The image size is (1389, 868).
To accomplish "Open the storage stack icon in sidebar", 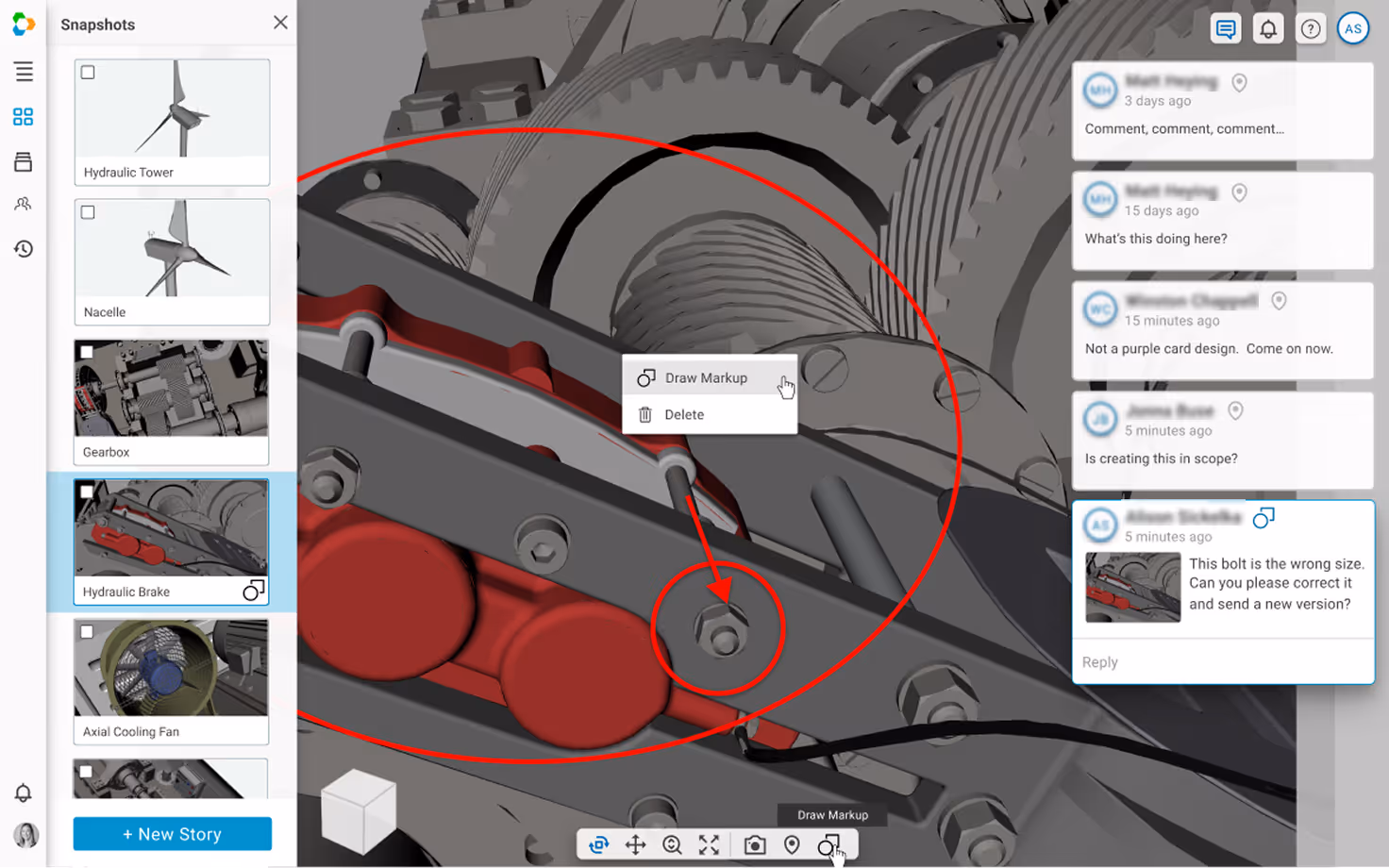I will click(24, 162).
